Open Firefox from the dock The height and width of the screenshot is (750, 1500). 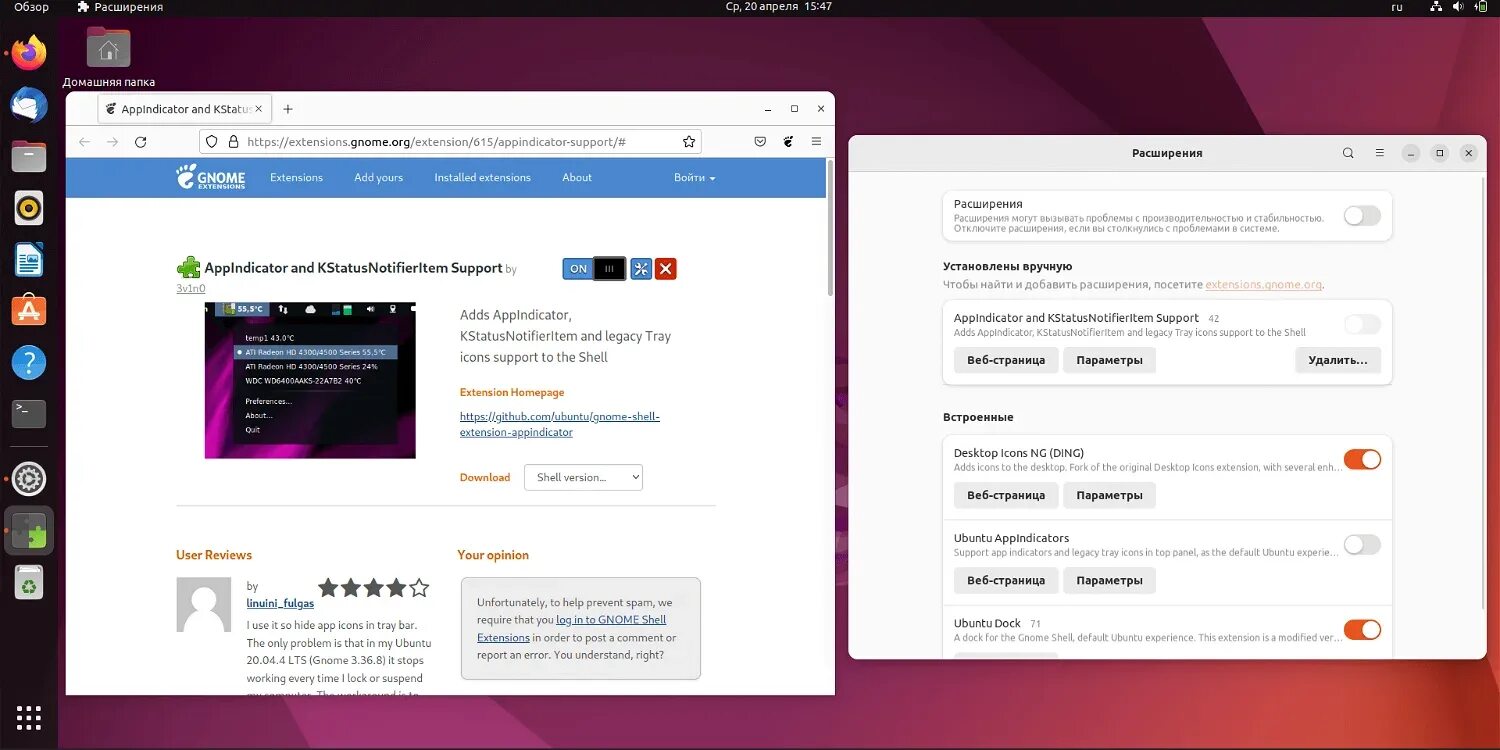click(29, 52)
